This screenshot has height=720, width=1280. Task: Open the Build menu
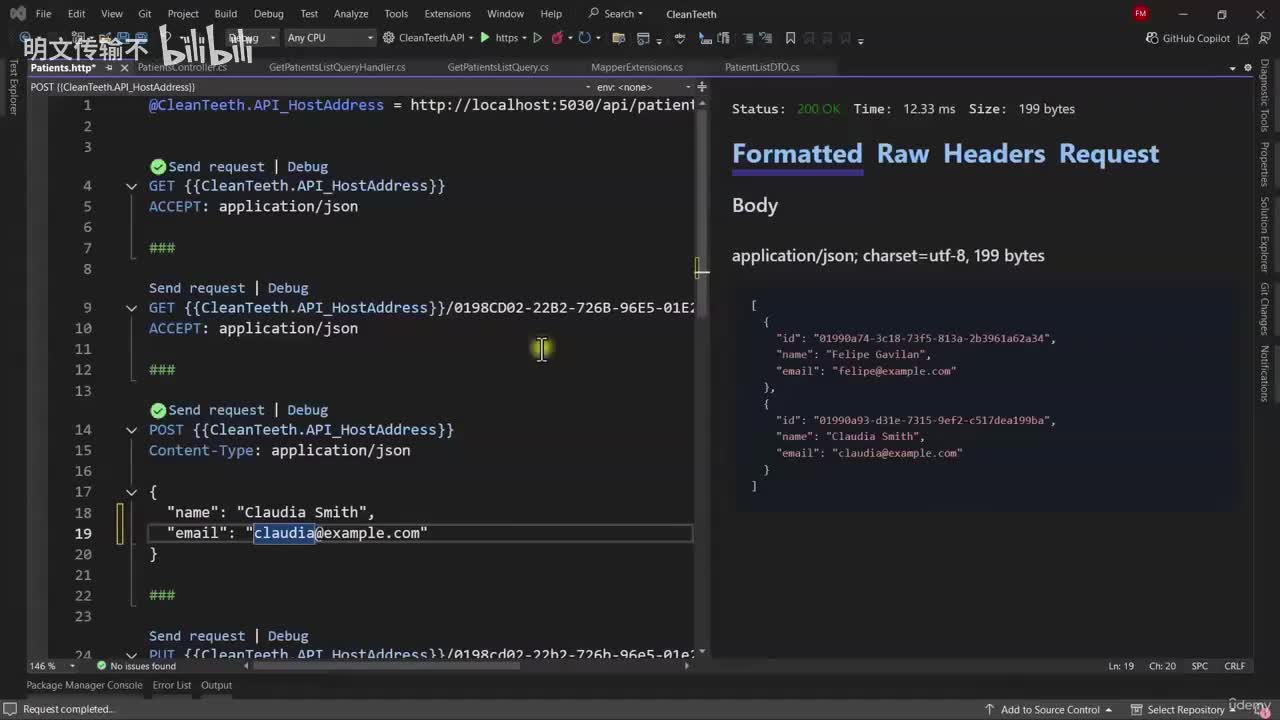click(x=226, y=14)
